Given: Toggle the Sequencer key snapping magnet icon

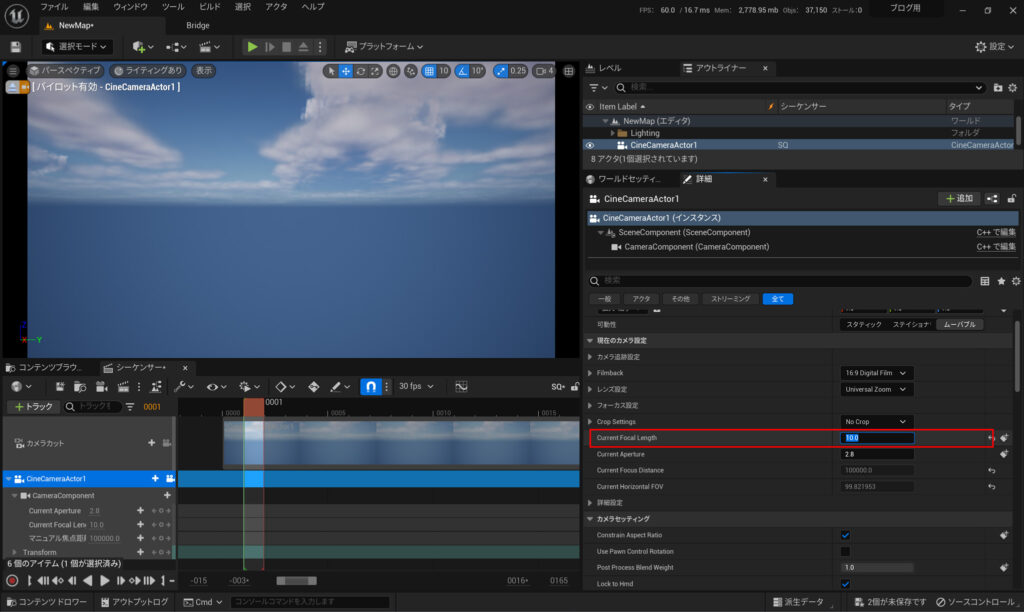Looking at the screenshot, I should pyautogui.click(x=370, y=387).
